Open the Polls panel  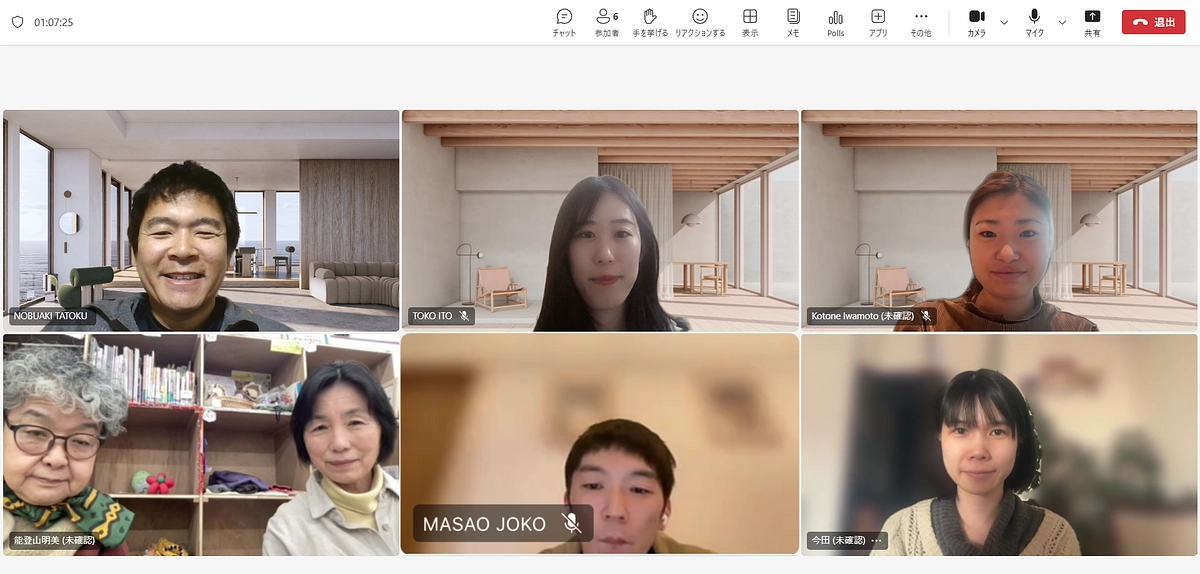pos(835,22)
